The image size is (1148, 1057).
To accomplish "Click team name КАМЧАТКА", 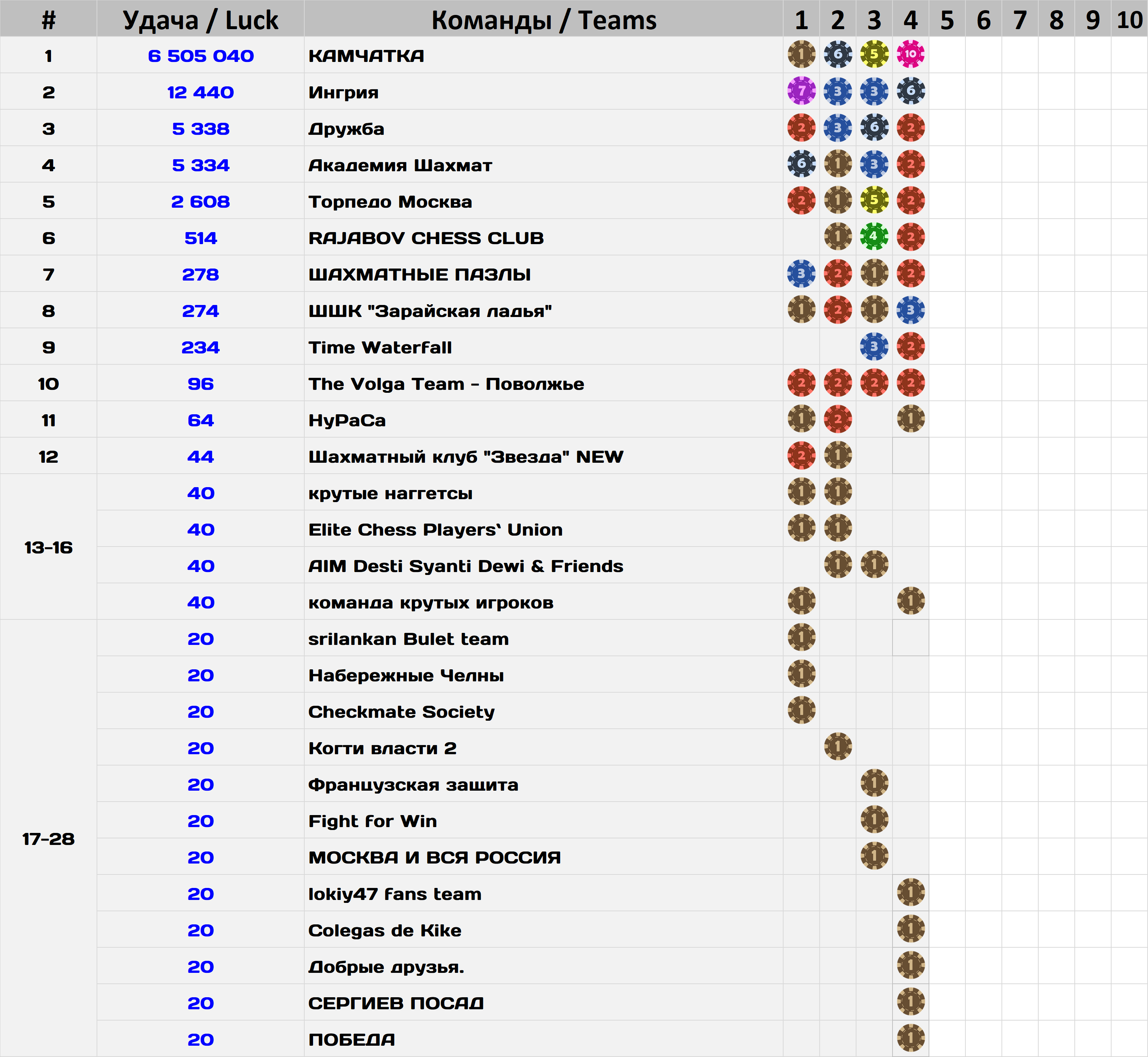I will tap(366, 56).
